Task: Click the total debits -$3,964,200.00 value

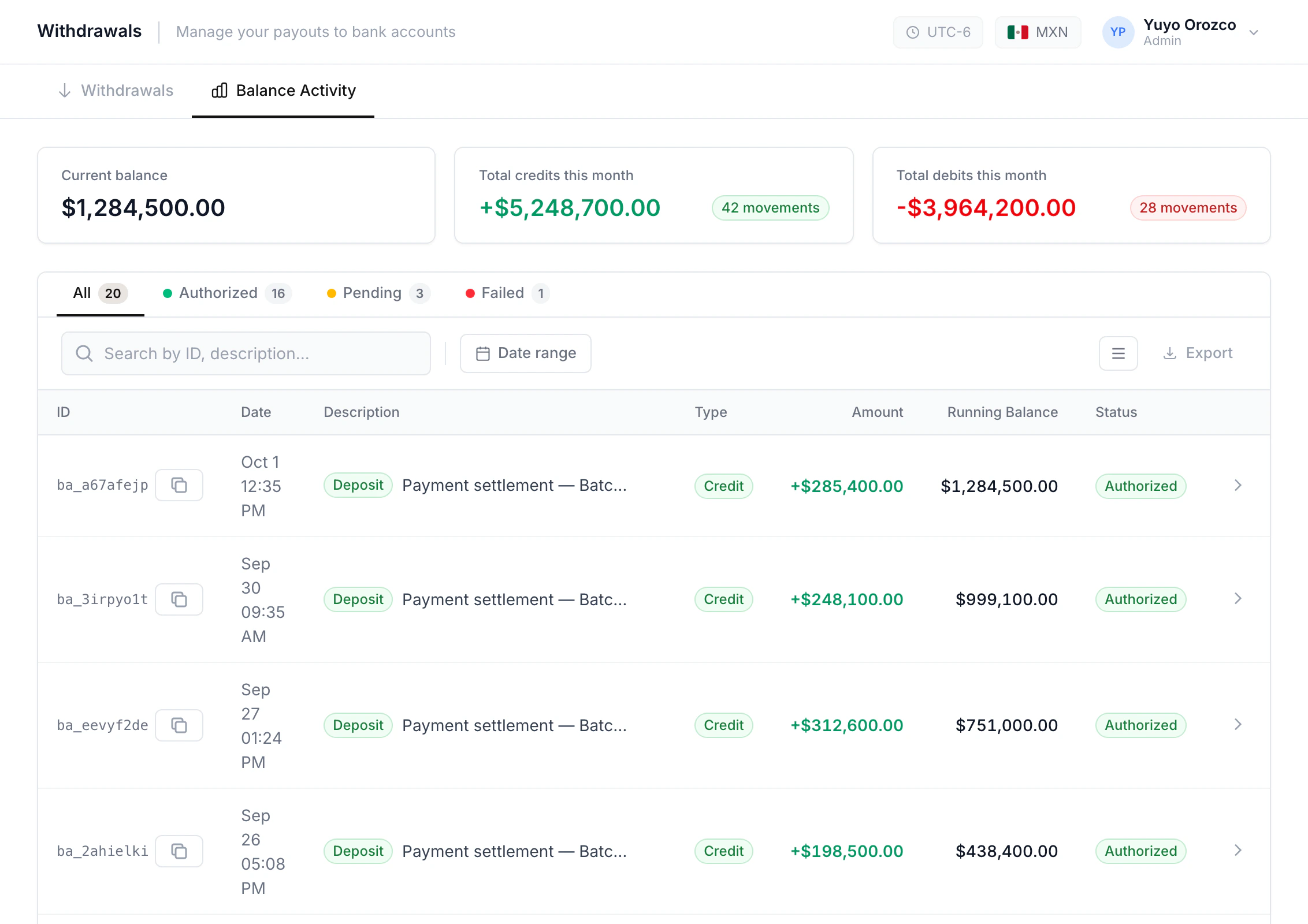Action: 986,208
